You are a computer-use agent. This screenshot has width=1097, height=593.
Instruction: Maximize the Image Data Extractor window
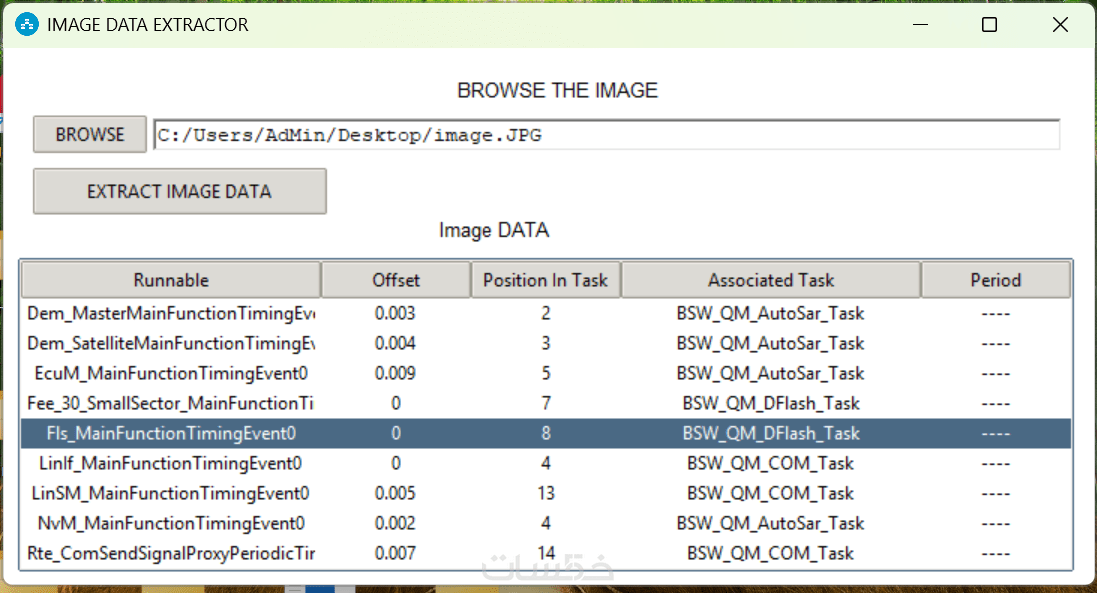(x=989, y=25)
